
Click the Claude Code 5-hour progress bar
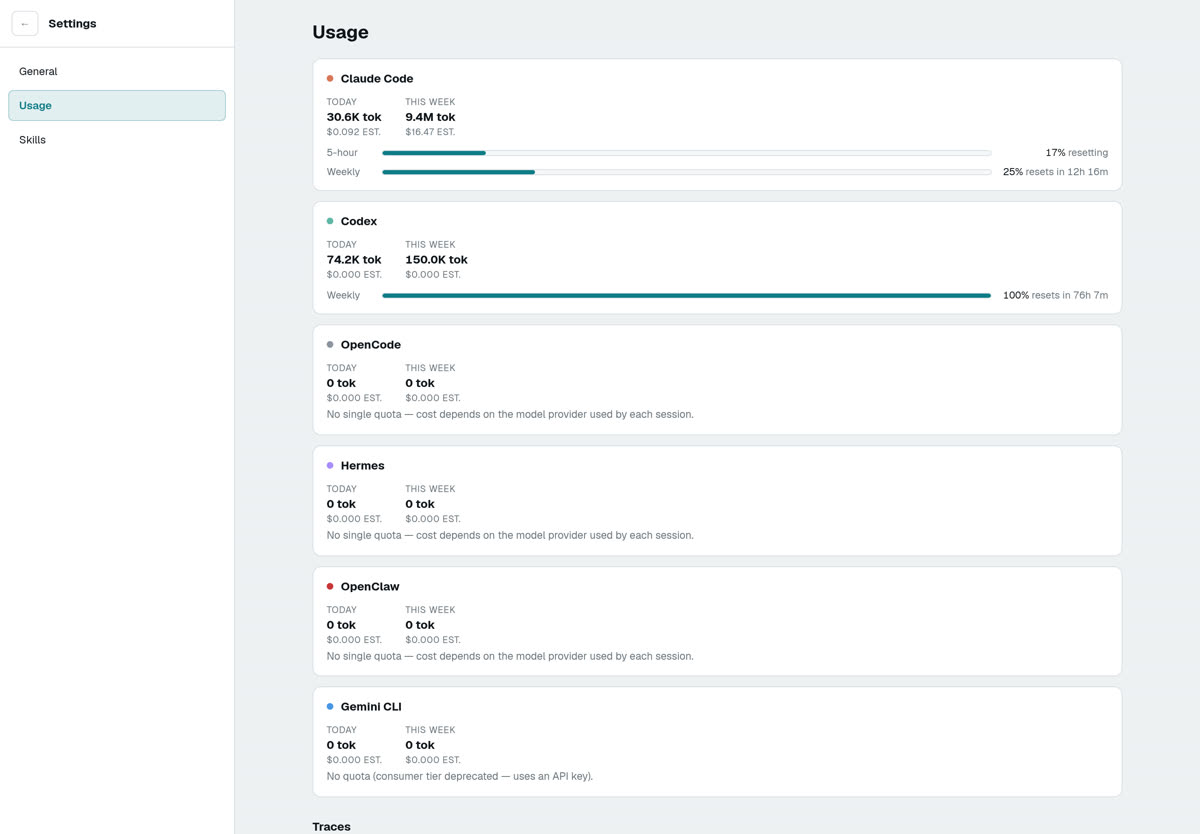tap(686, 153)
